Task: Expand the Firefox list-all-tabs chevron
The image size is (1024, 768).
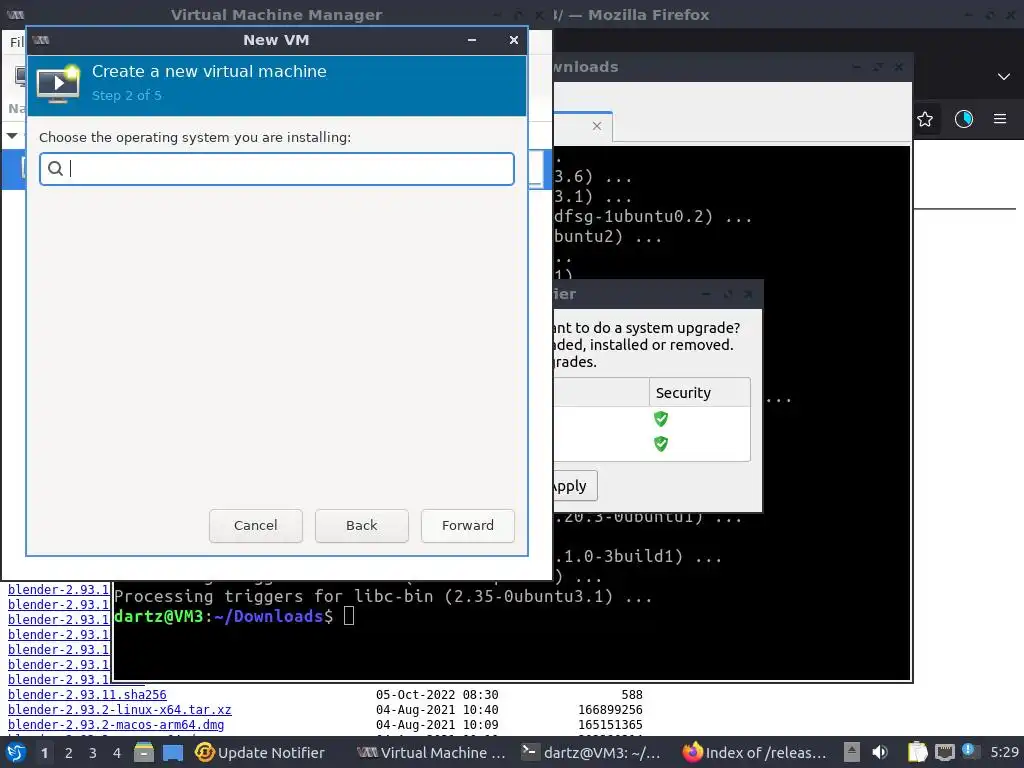Action: click(1004, 76)
